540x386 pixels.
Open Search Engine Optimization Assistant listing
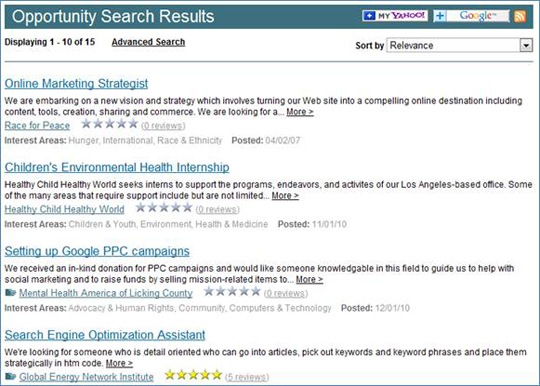(x=105, y=335)
